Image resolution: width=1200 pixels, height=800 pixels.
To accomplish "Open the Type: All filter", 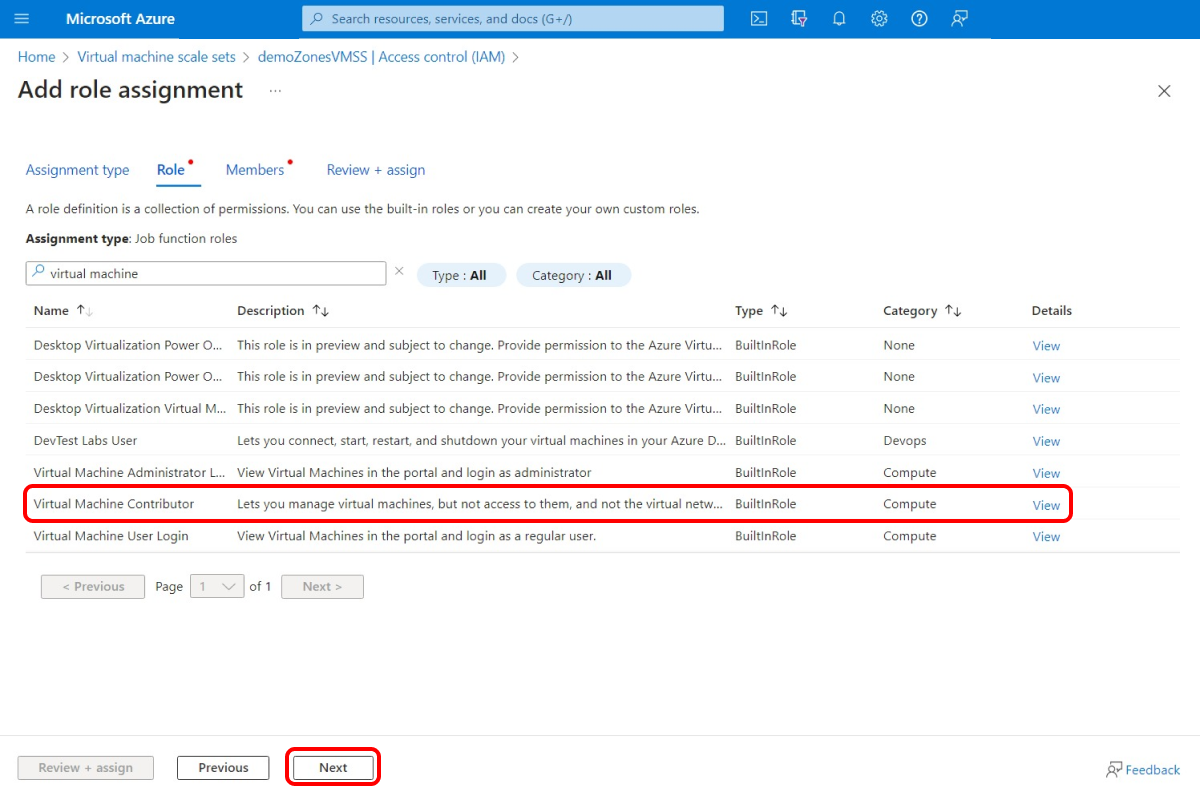I will (461, 275).
